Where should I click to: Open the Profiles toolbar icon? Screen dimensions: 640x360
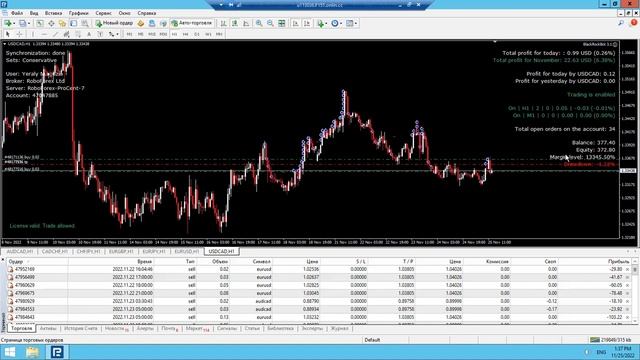coord(23,23)
